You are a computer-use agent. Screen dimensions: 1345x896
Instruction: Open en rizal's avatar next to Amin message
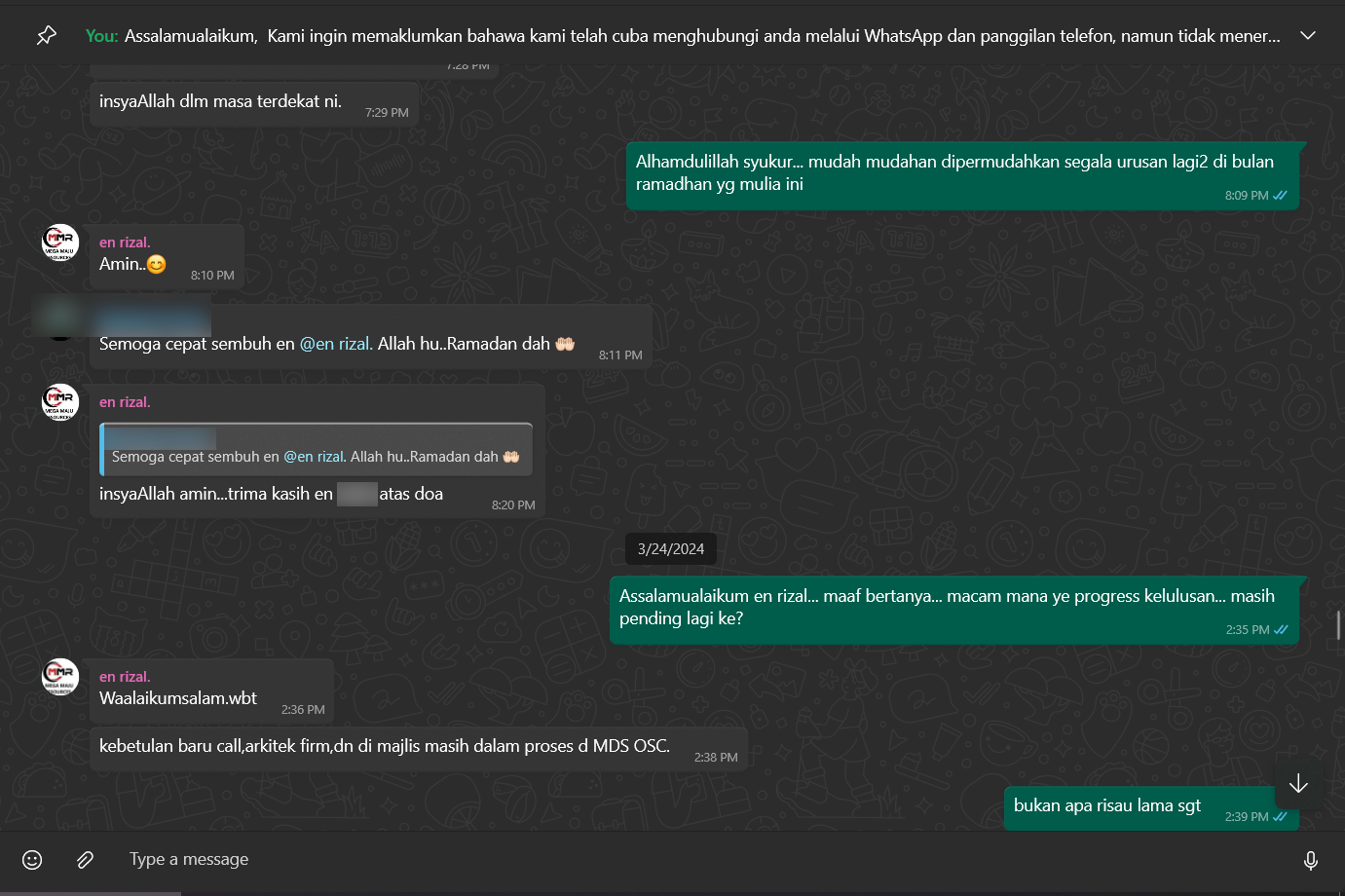60,243
